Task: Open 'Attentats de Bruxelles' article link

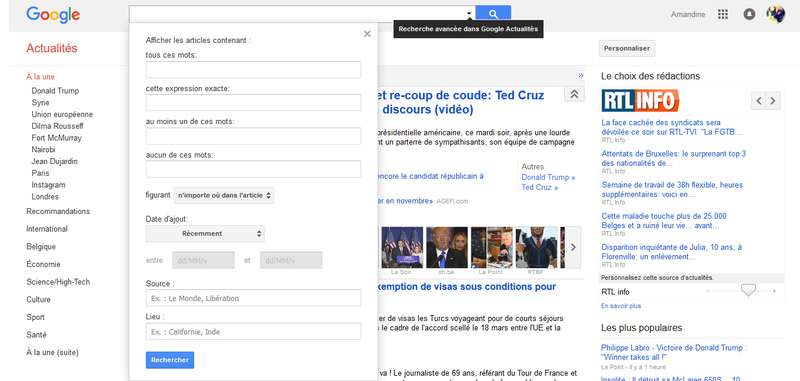Action: (x=674, y=159)
